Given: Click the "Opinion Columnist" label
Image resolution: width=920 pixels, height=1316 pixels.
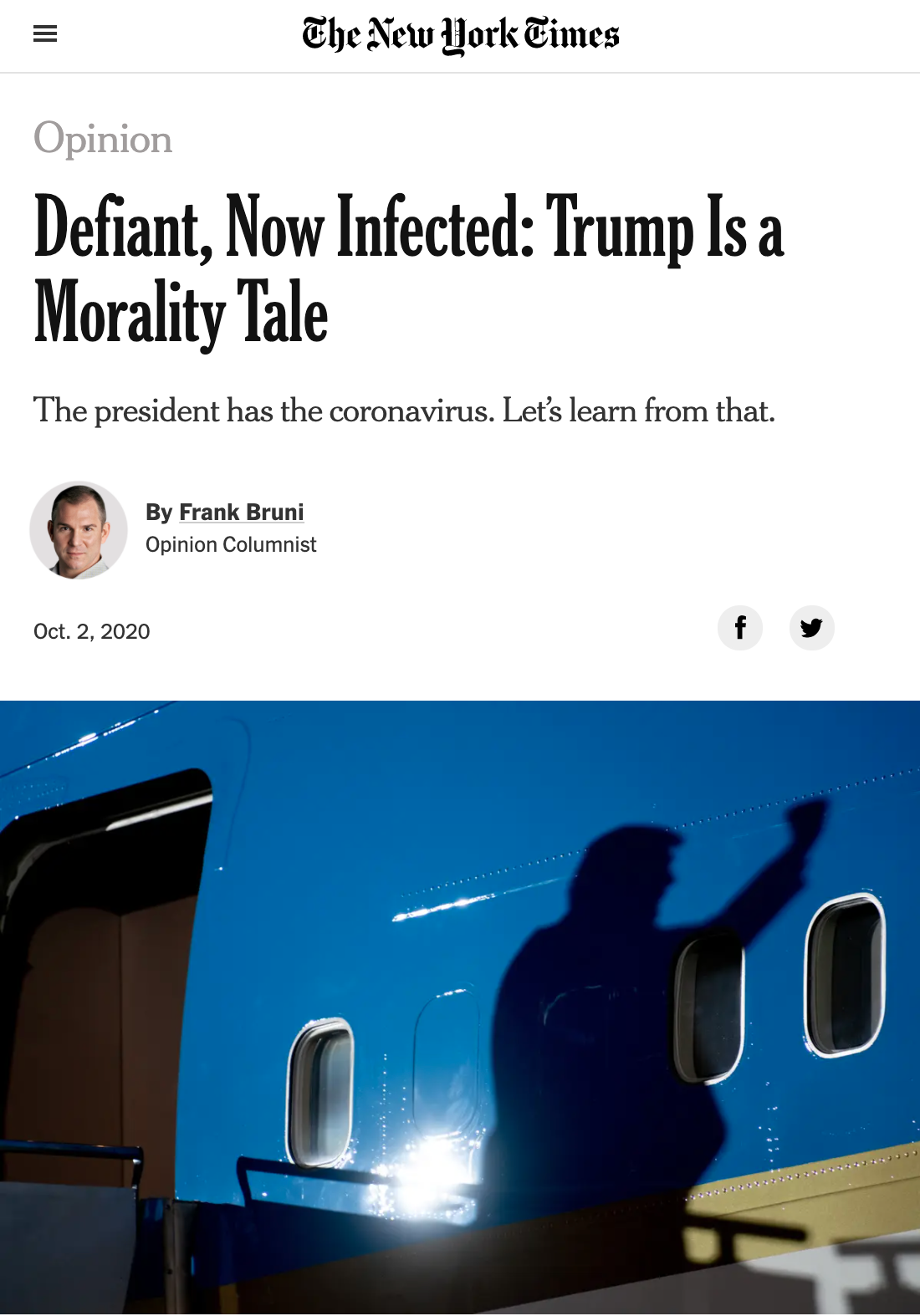Looking at the screenshot, I should click(231, 545).
